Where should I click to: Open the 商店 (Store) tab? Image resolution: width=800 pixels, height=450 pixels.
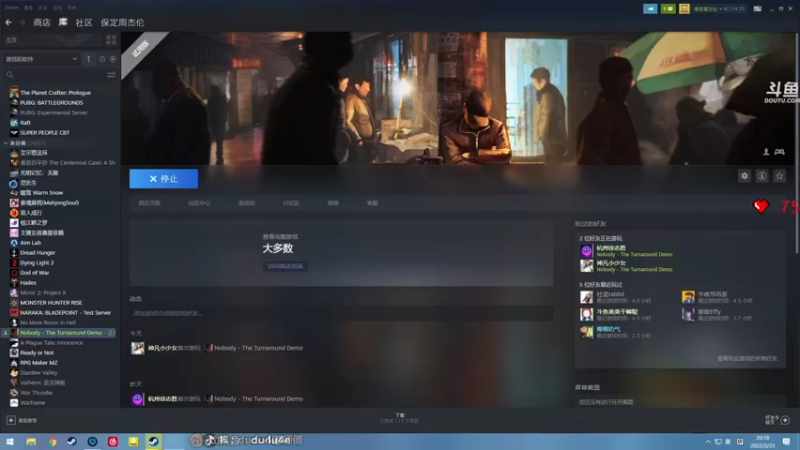pos(42,22)
